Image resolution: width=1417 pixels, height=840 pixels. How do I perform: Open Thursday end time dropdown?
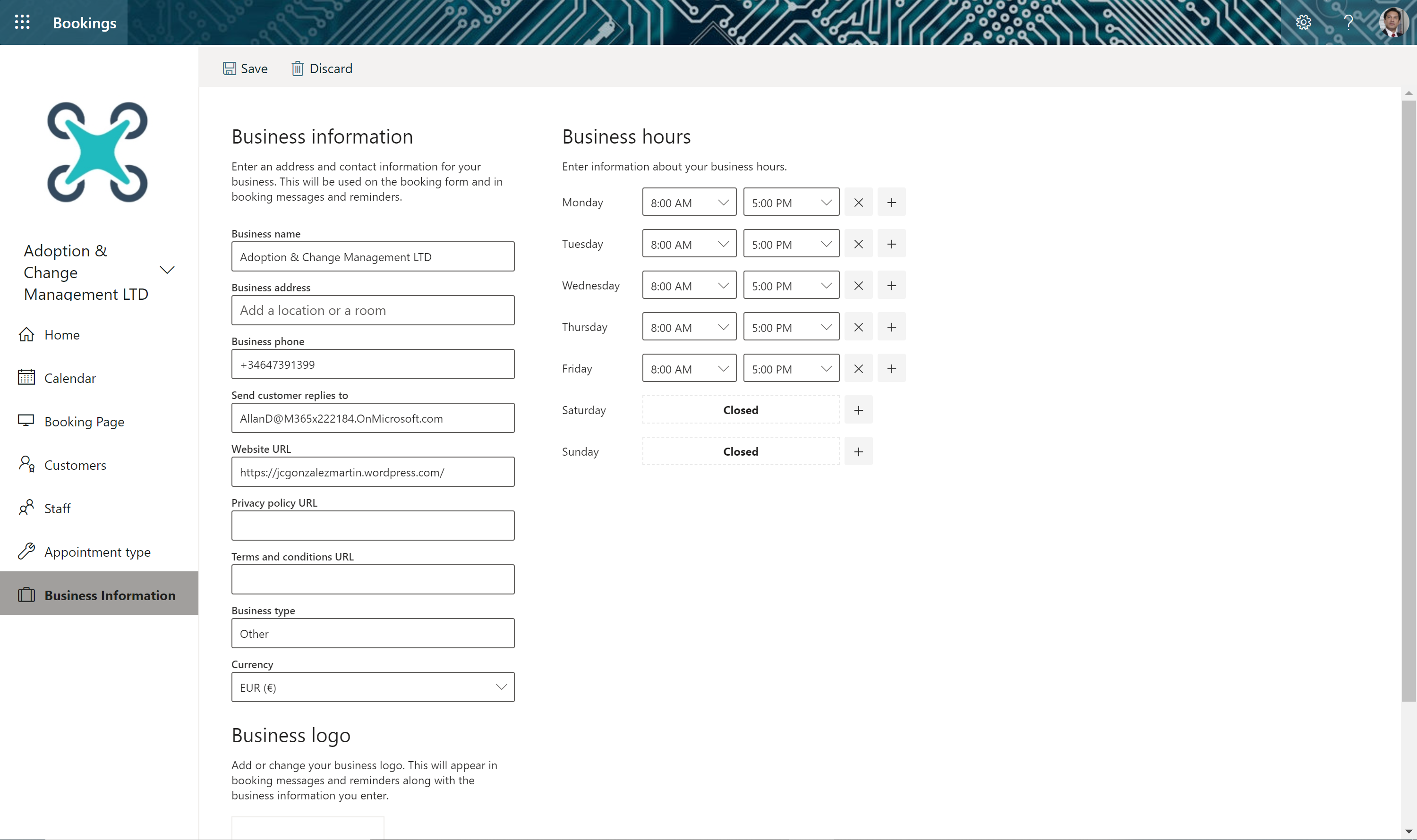click(791, 327)
